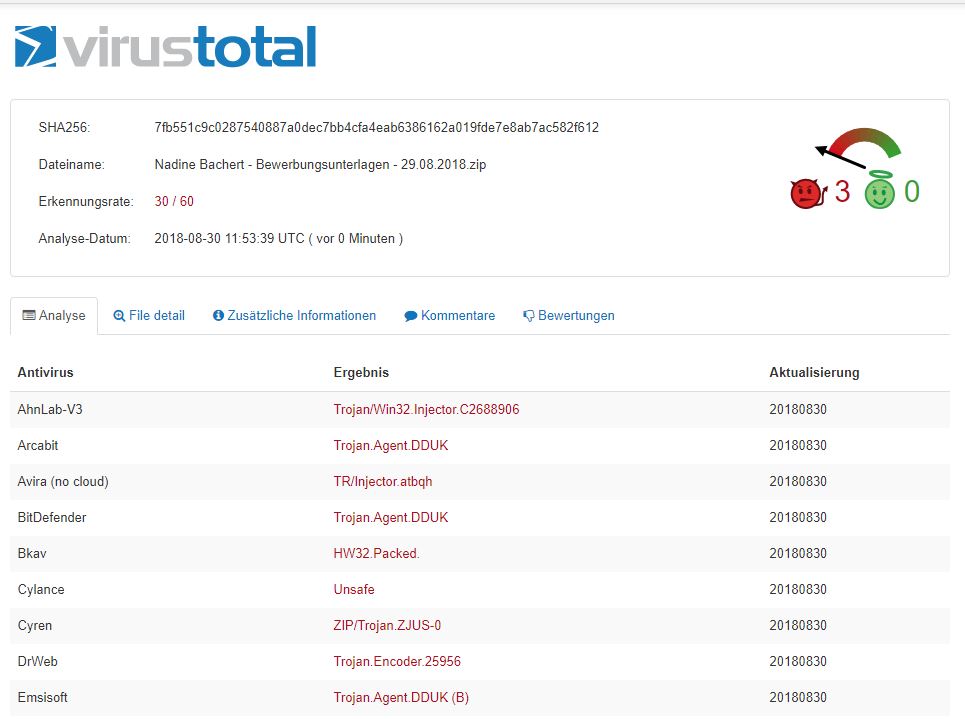Click the Analyse-Datum field label
Viewport: 965px width, 719px height.
tap(84, 238)
